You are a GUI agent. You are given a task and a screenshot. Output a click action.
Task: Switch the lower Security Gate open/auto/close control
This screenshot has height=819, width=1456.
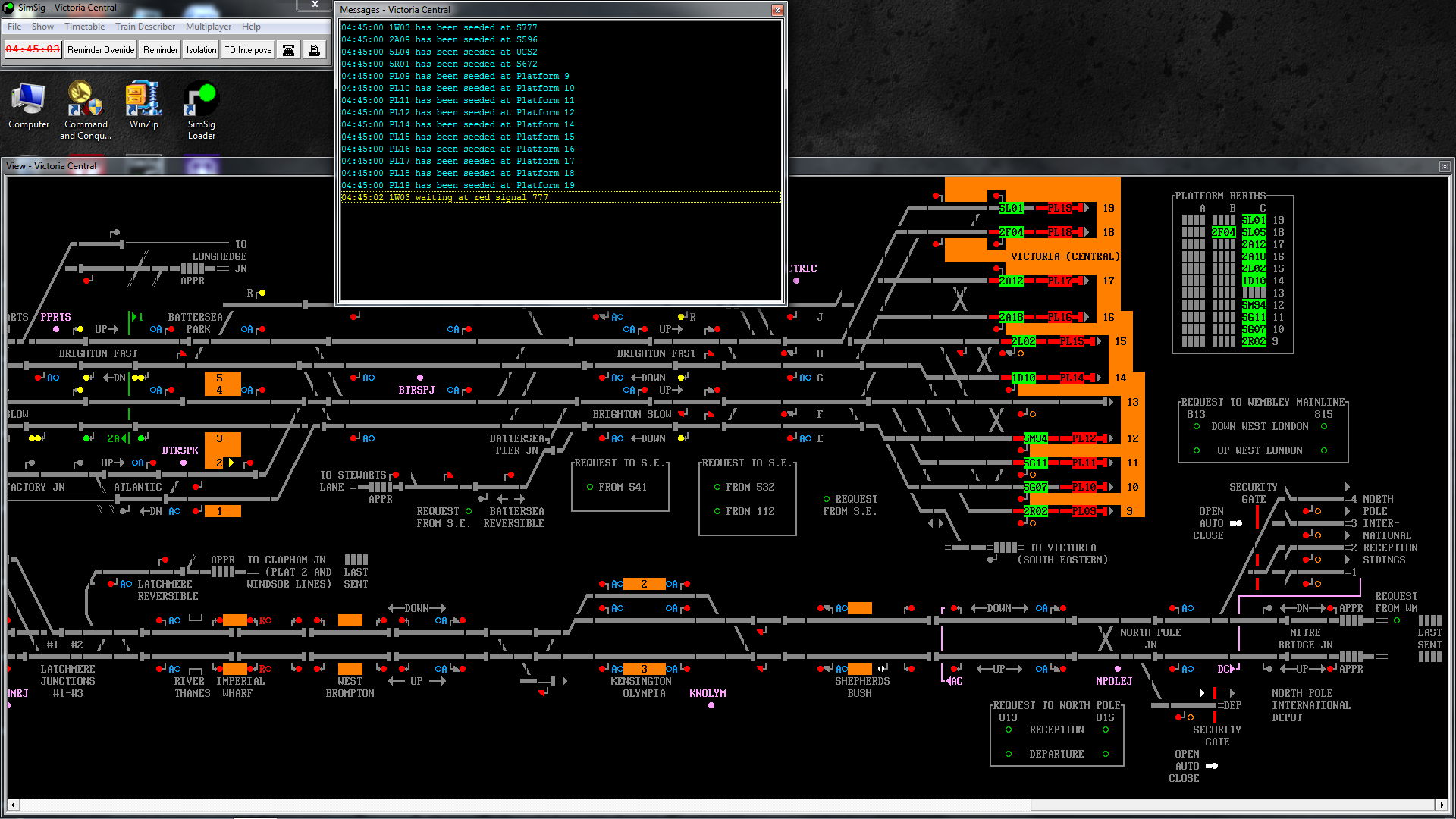tap(1212, 766)
